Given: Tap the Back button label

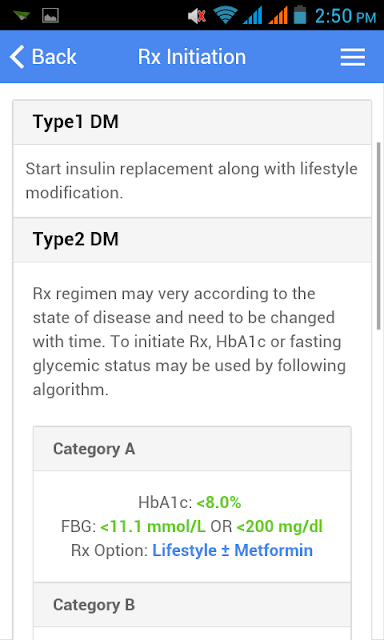Looking at the screenshot, I should click(x=54, y=57).
